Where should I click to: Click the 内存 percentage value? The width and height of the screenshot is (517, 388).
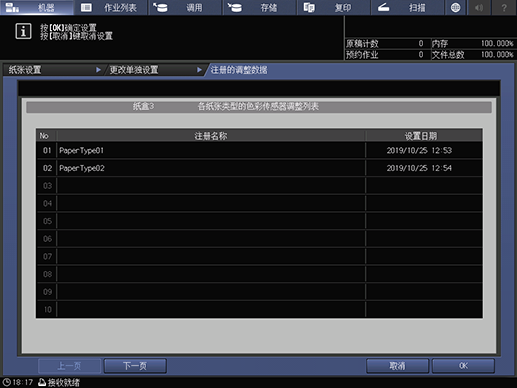497,43
